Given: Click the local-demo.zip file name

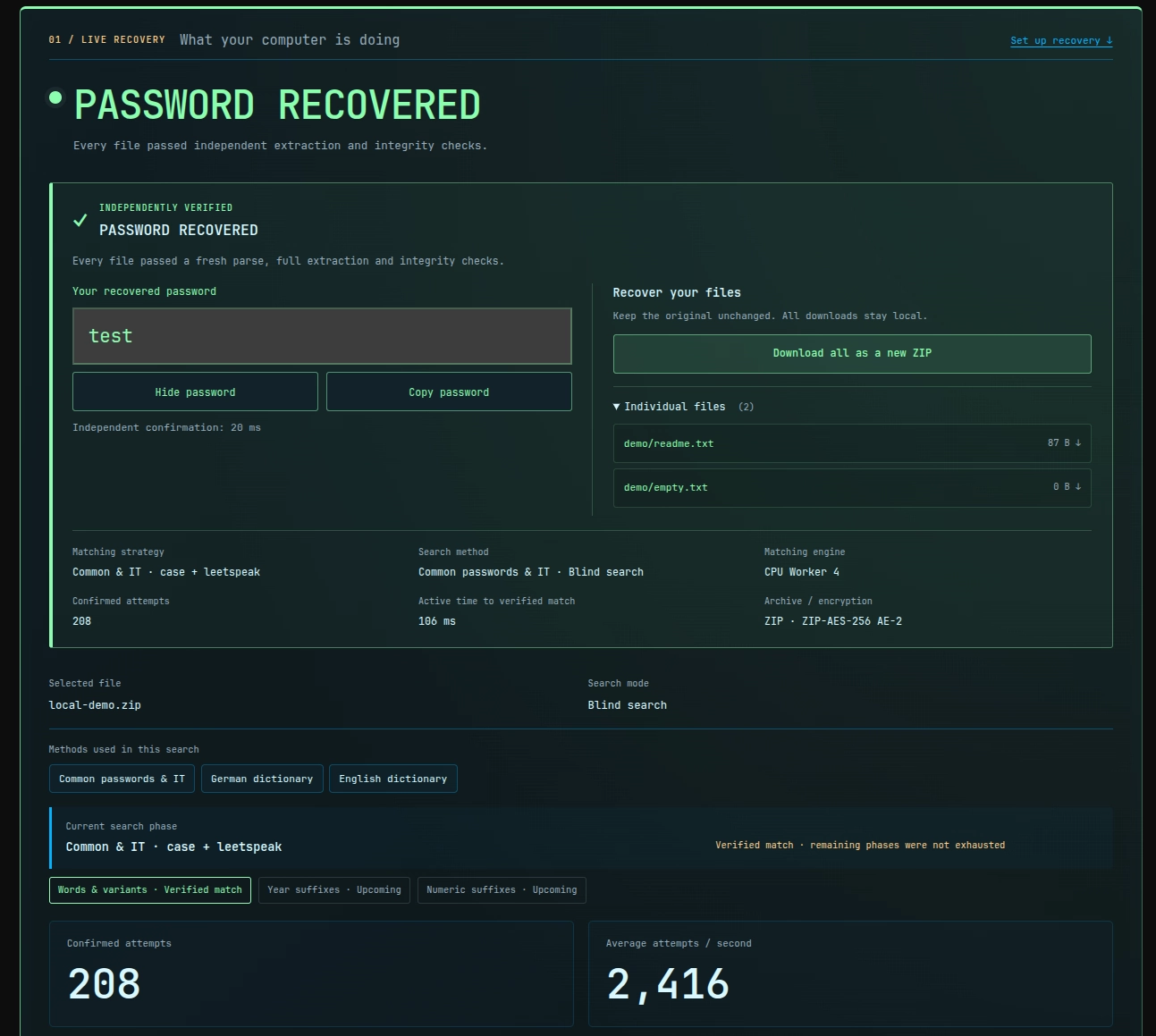Looking at the screenshot, I should 95,705.
